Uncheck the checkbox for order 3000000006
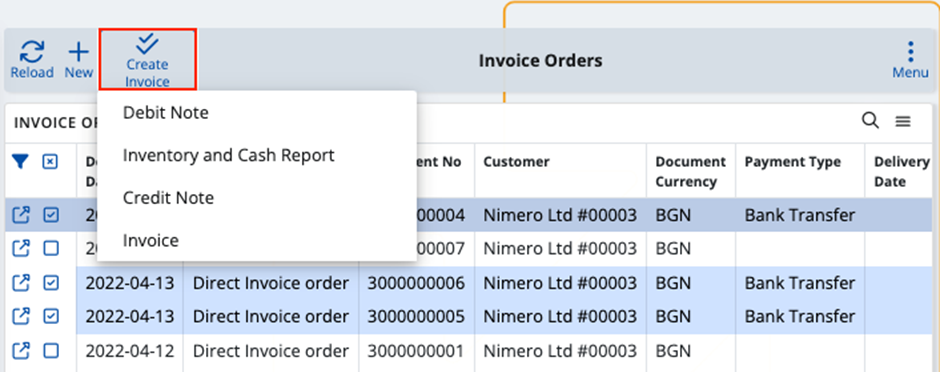The height and width of the screenshot is (372, 940). 51,283
